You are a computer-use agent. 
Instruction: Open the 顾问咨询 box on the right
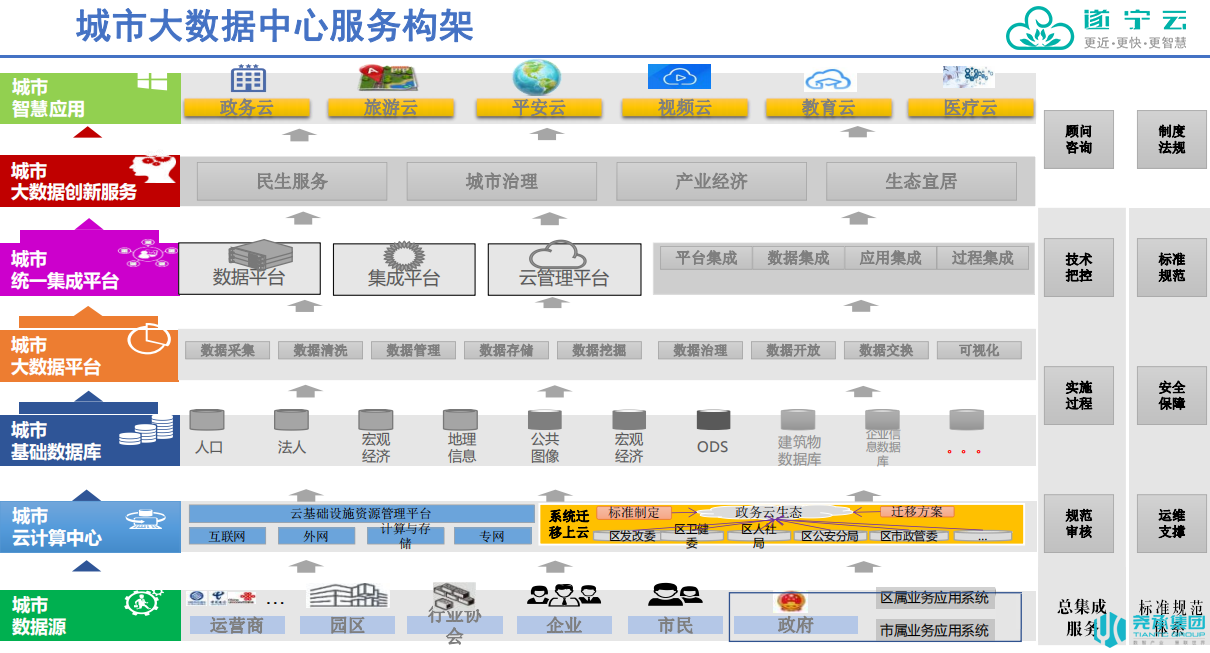(x=1078, y=139)
